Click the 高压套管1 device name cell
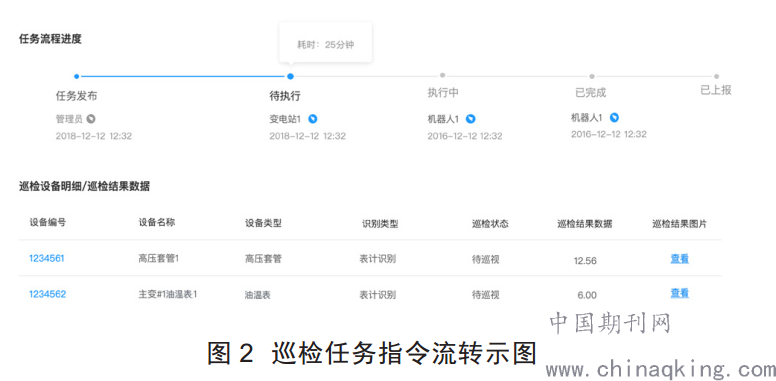This screenshot has width=776, height=381. (x=158, y=258)
